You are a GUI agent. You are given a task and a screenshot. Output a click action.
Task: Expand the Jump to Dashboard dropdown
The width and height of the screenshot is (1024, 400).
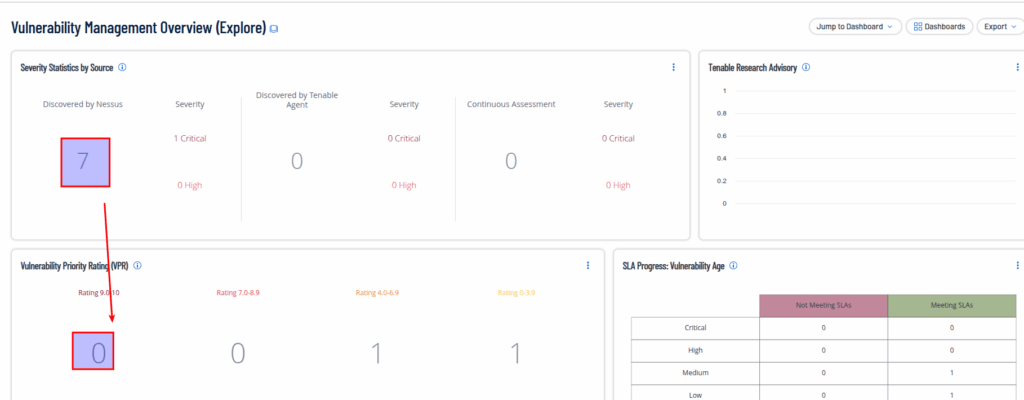coord(854,27)
